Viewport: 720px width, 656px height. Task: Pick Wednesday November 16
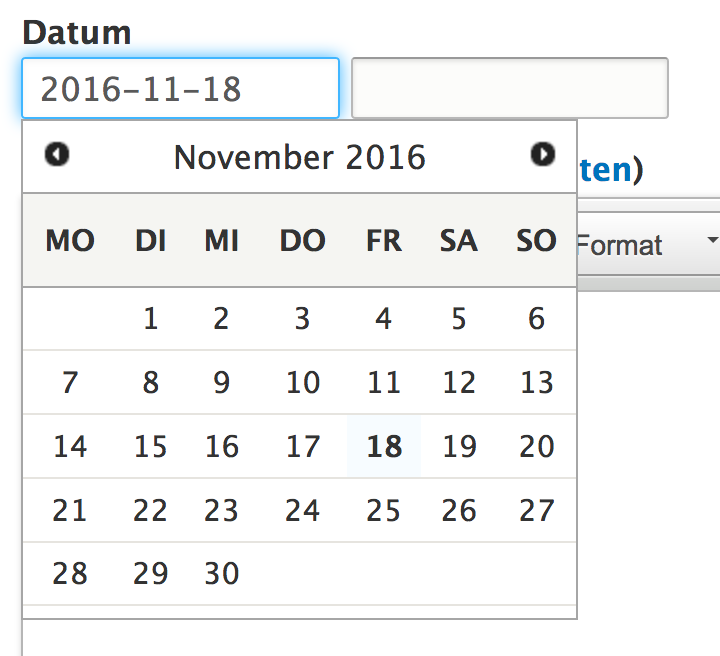[x=221, y=446]
